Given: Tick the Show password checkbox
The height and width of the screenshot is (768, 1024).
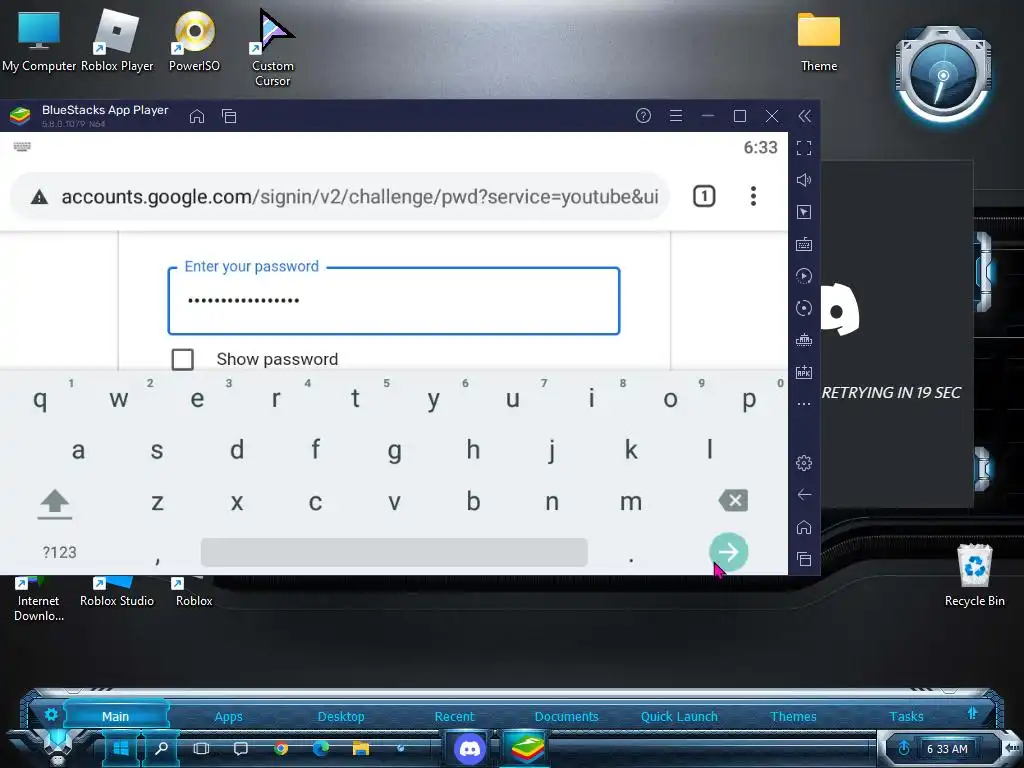Looking at the screenshot, I should 182,359.
